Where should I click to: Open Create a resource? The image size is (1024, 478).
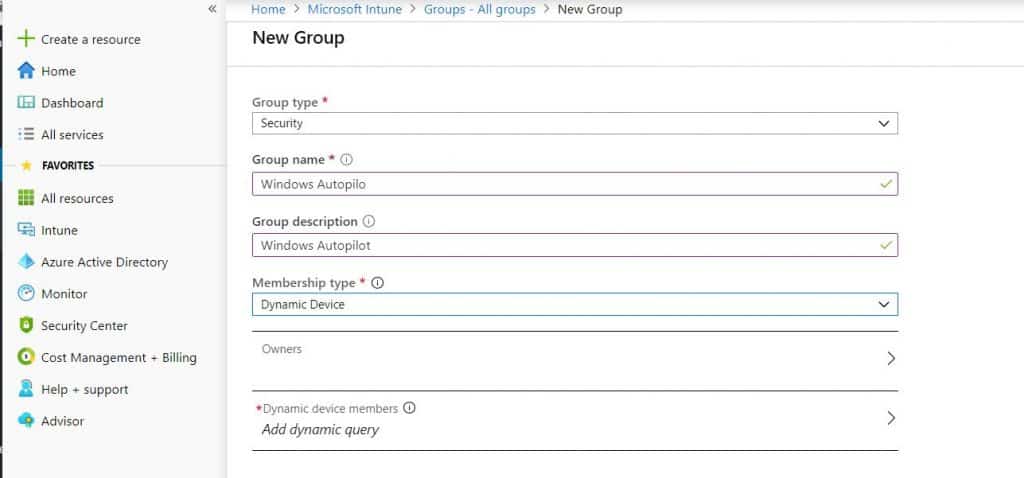pyautogui.click(x=91, y=39)
